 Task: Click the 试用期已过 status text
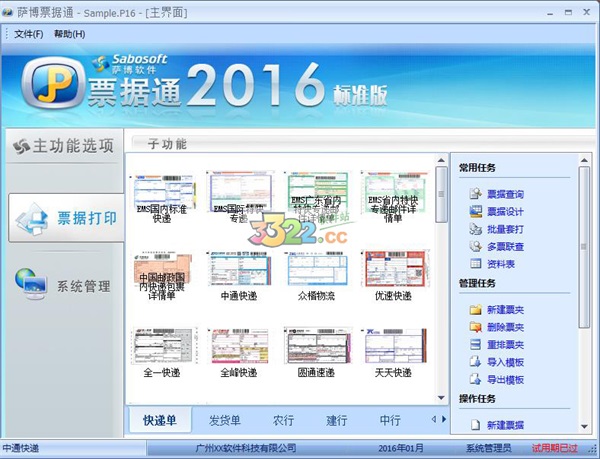pyautogui.click(x=554, y=448)
